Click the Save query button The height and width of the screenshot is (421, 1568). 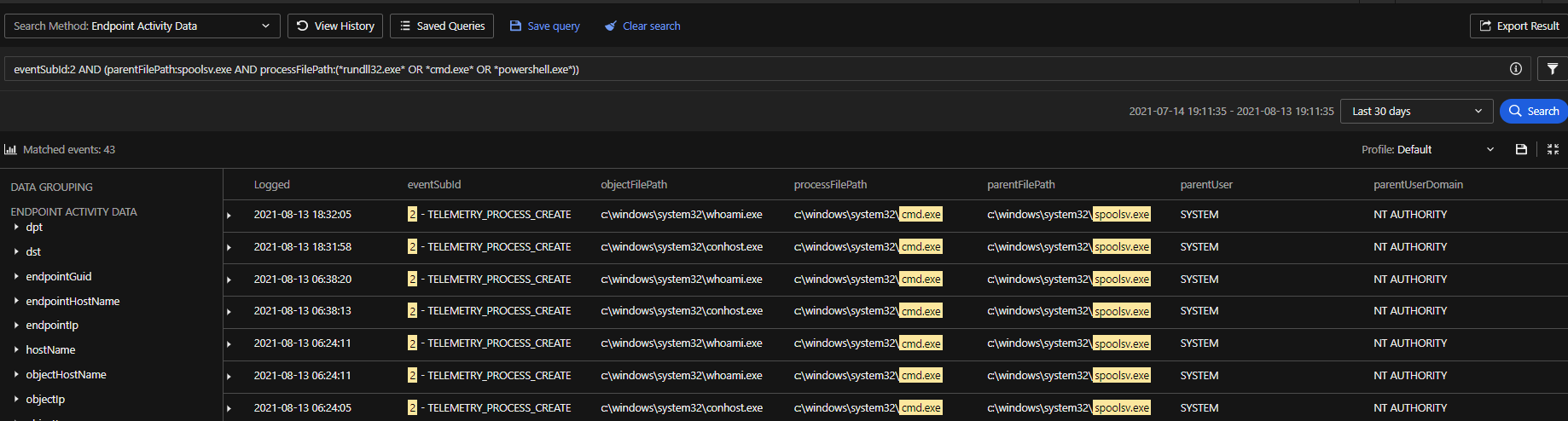coord(544,26)
